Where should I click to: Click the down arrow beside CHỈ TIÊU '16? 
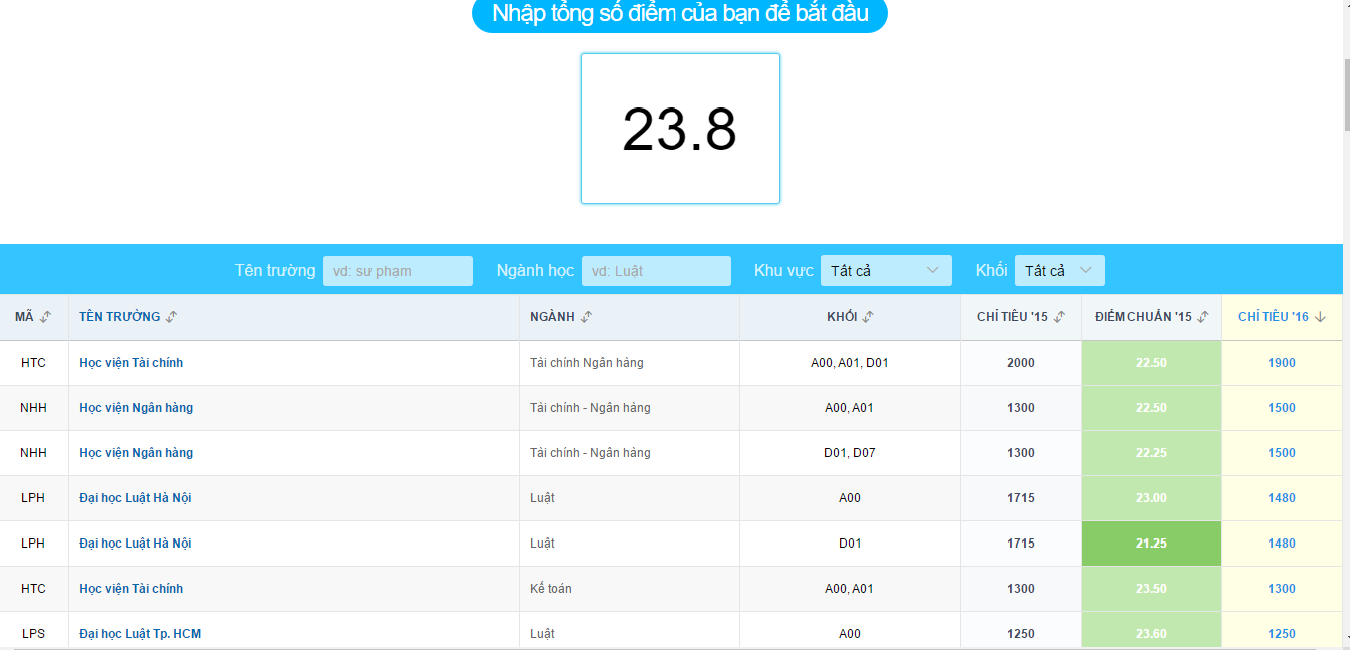point(1321,317)
